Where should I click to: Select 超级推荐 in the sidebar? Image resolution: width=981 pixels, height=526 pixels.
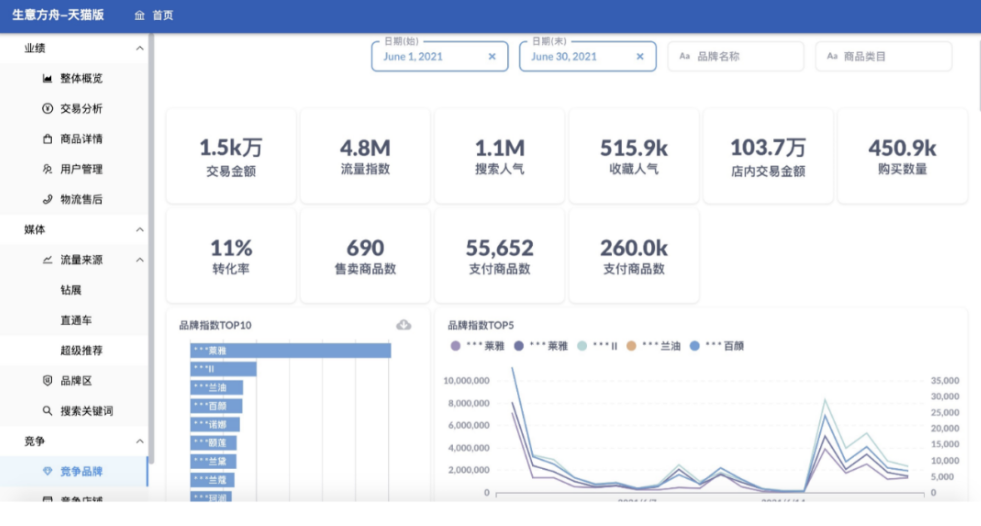coord(81,351)
